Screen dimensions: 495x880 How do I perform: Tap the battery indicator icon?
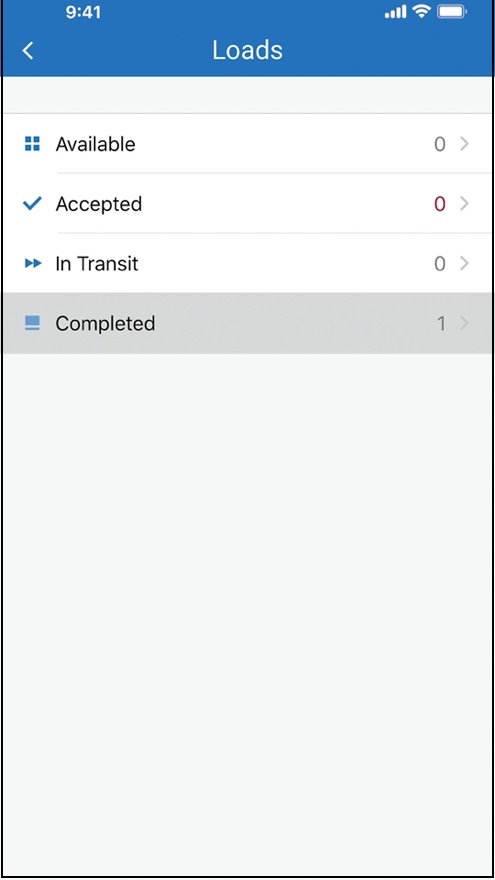pos(452,12)
